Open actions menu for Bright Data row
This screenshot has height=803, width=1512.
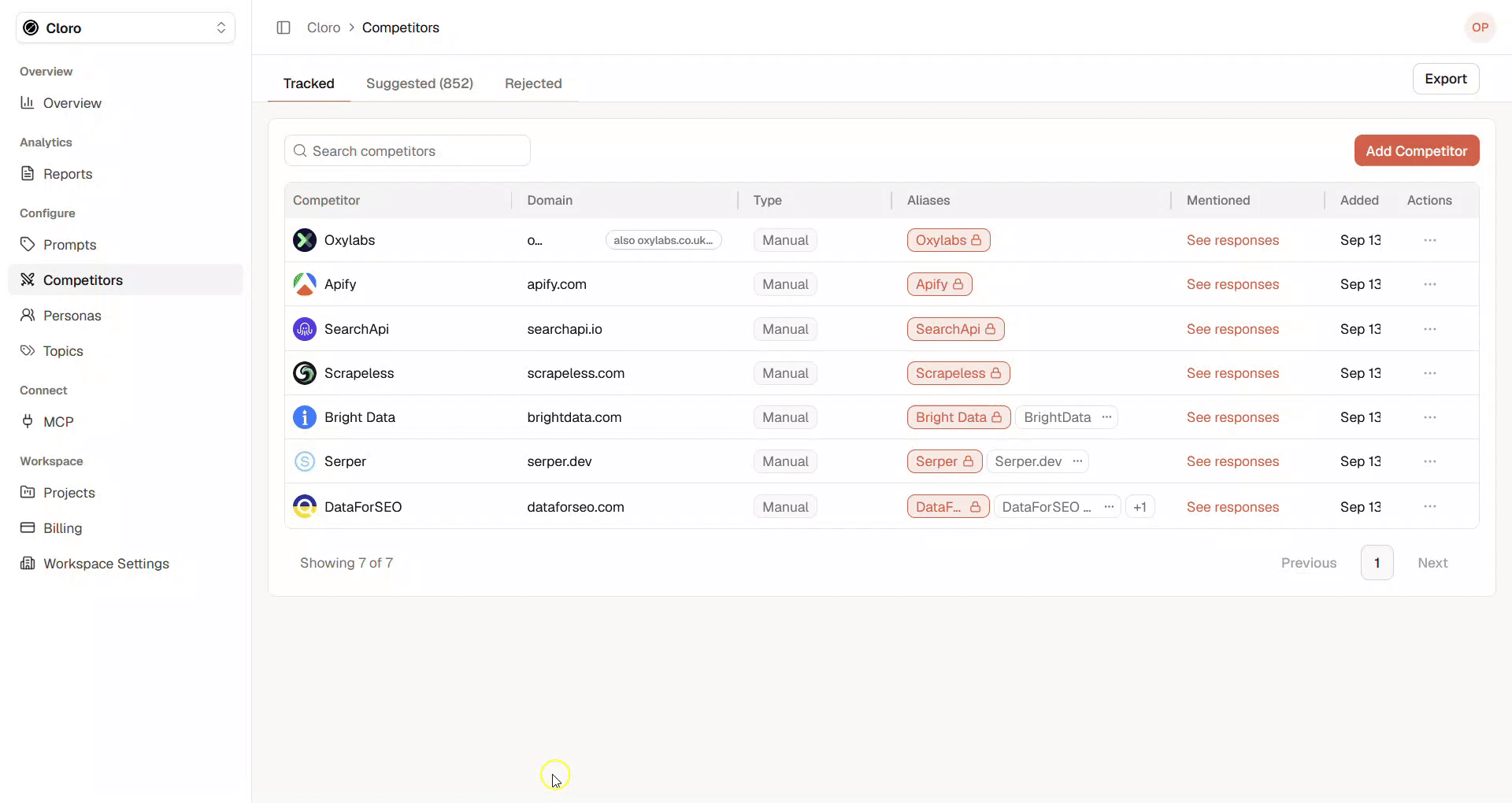pyautogui.click(x=1430, y=417)
